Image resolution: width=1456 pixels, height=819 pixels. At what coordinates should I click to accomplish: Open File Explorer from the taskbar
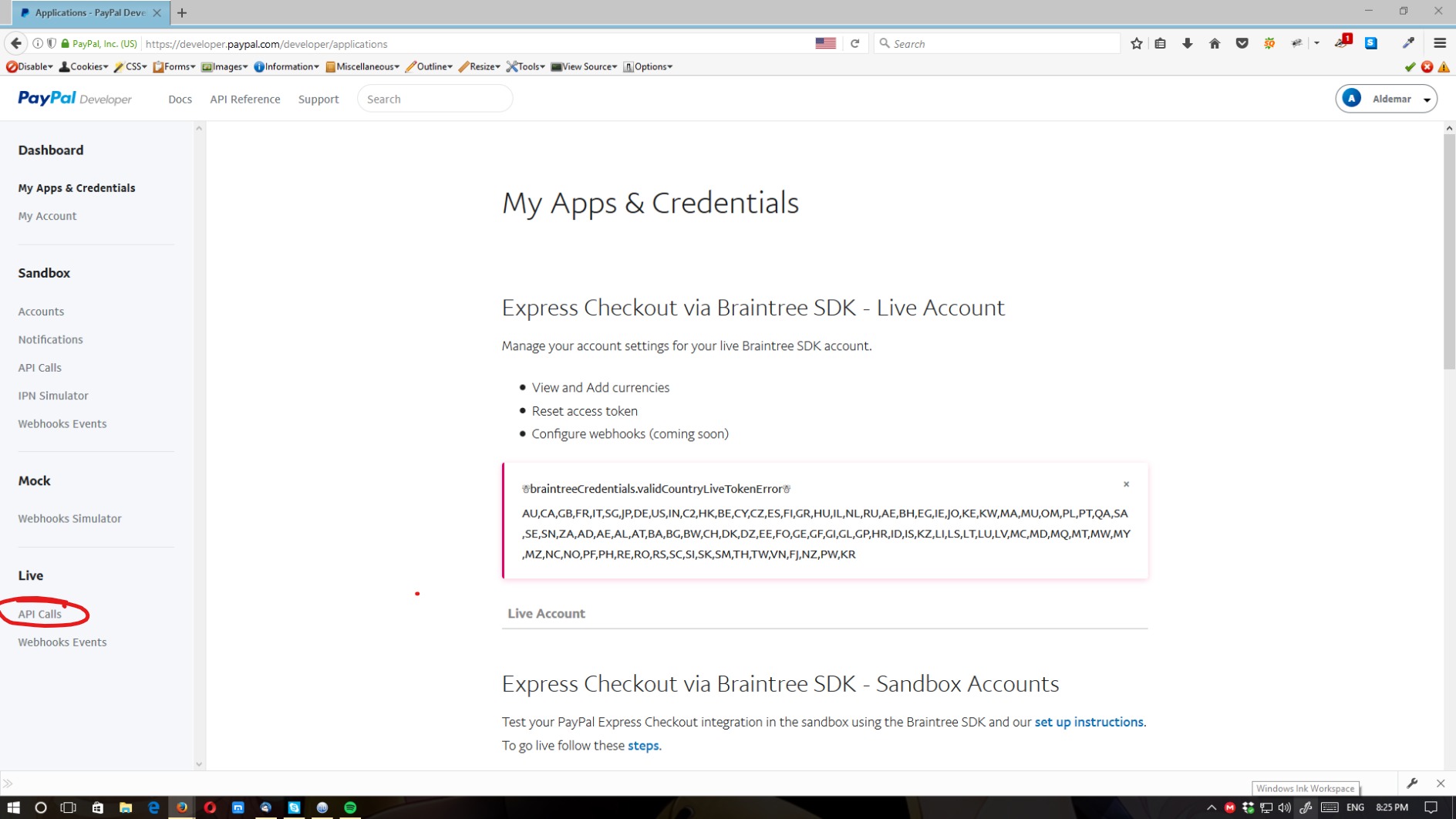125,807
